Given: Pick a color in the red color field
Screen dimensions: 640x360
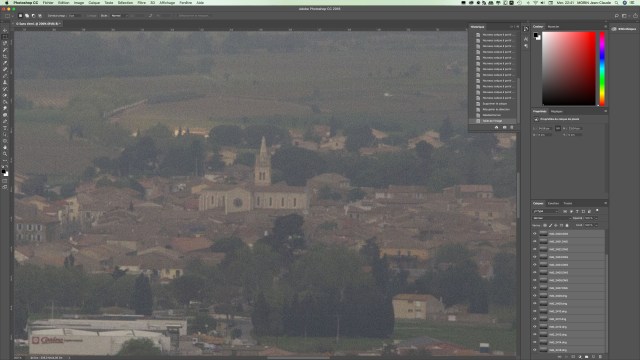Looking at the screenshot, I should (x=569, y=69).
